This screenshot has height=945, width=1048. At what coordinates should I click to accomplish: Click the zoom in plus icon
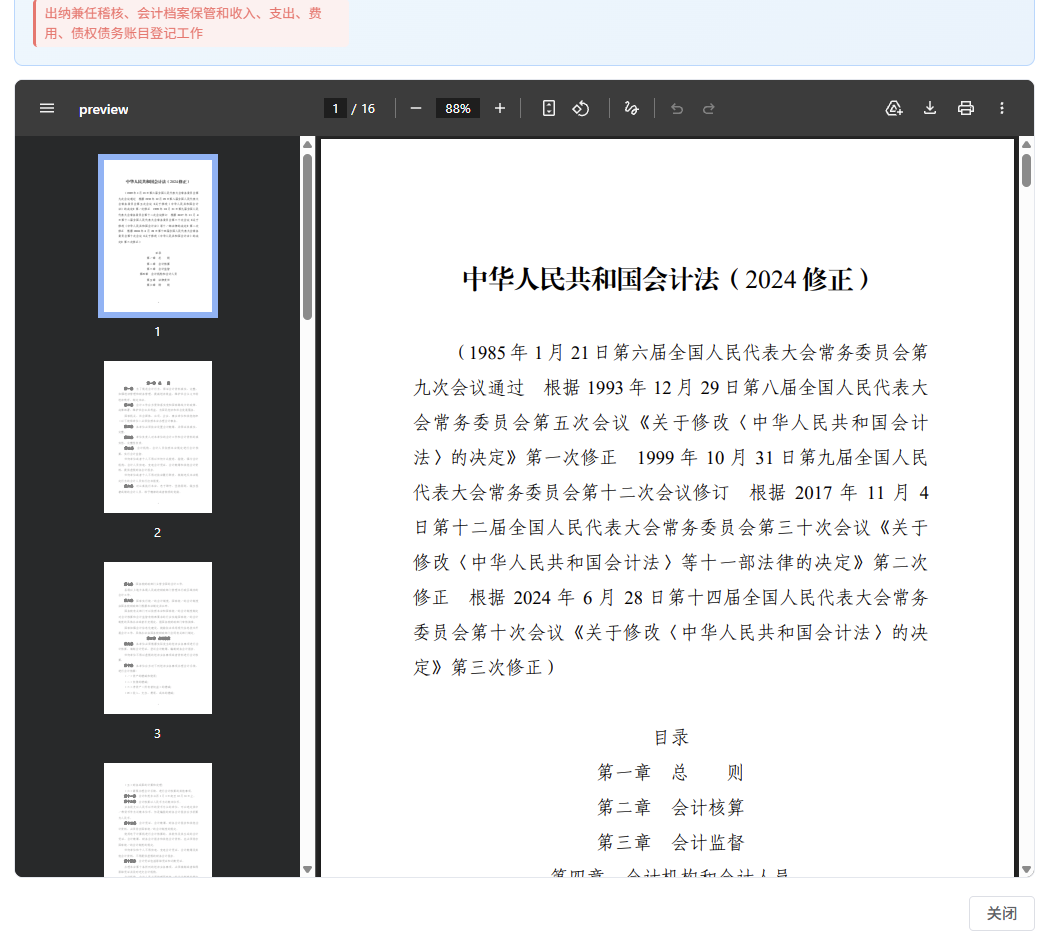[500, 108]
